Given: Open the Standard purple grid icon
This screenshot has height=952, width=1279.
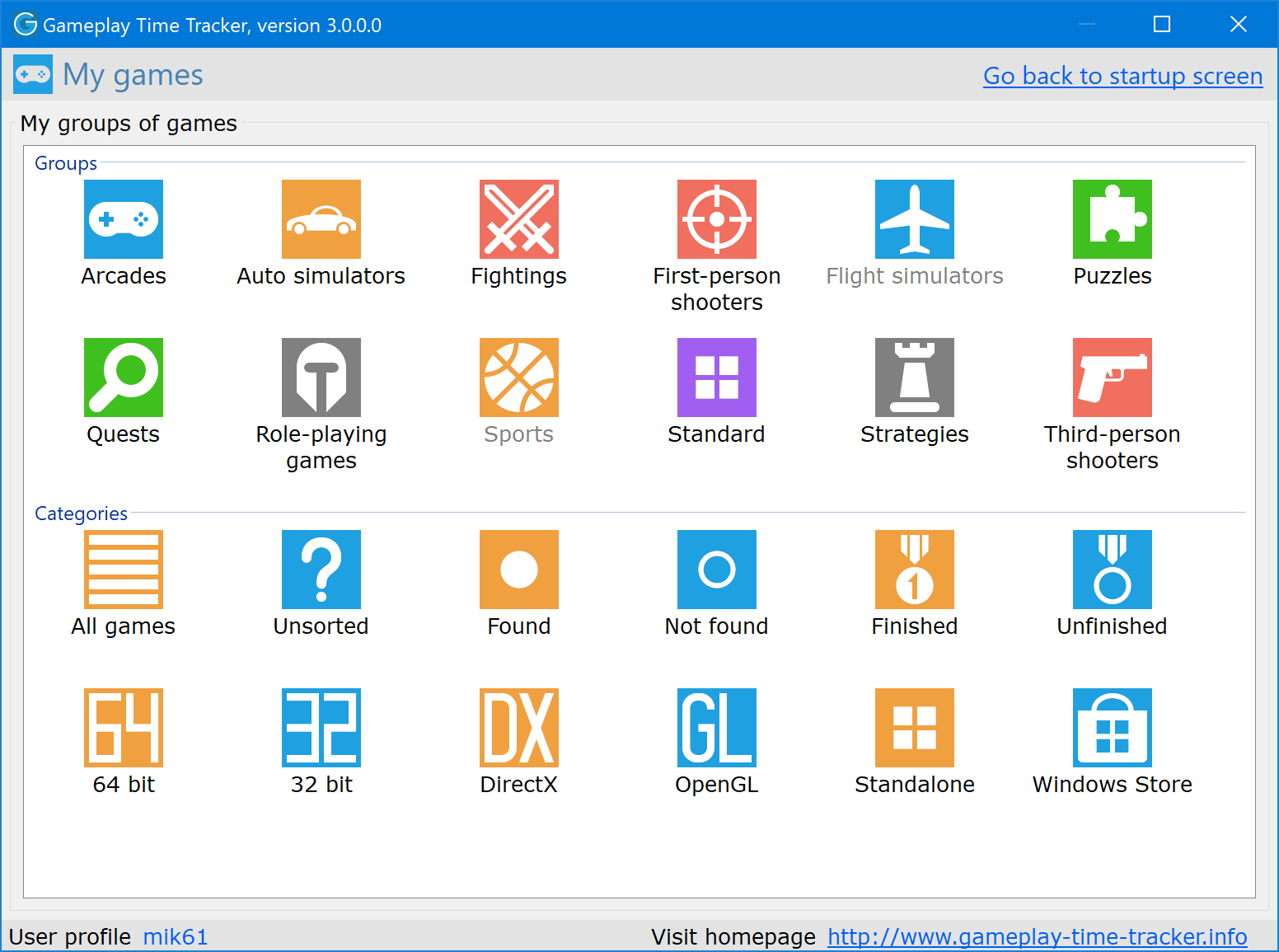Looking at the screenshot, I should coord(717,378).
